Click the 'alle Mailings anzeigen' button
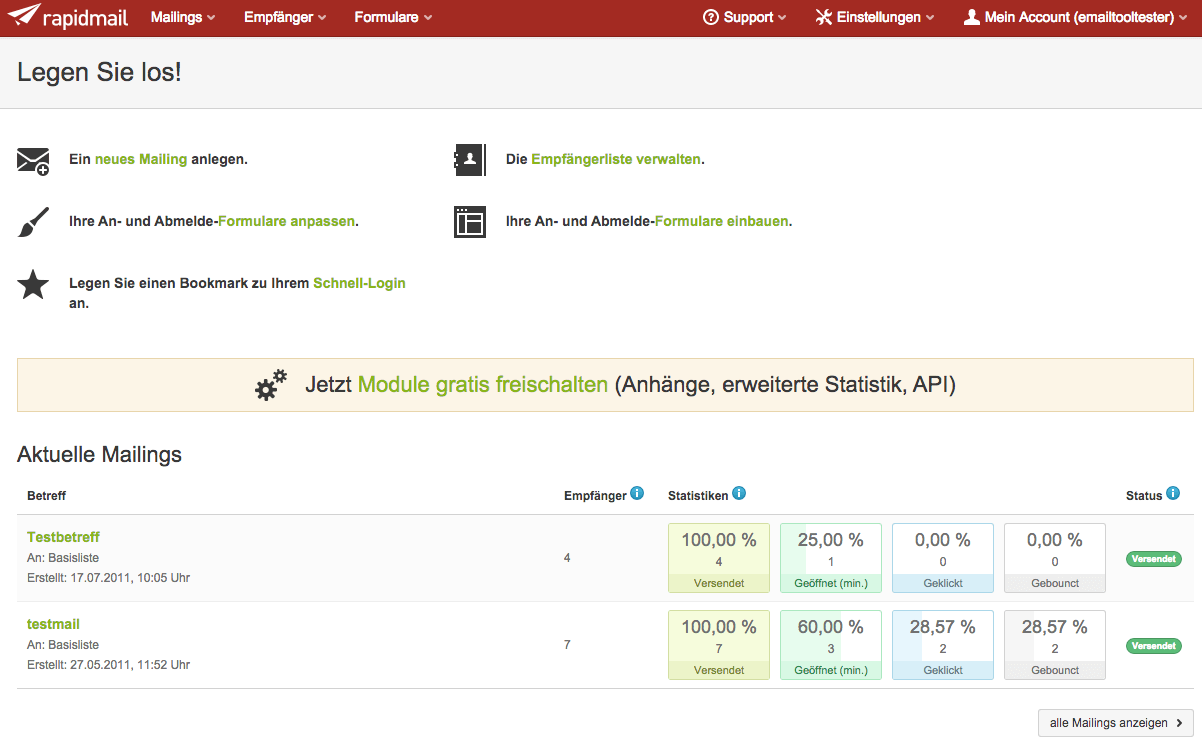Image resolution: width=1202 pixels, height=742 pixels. 1115,723
